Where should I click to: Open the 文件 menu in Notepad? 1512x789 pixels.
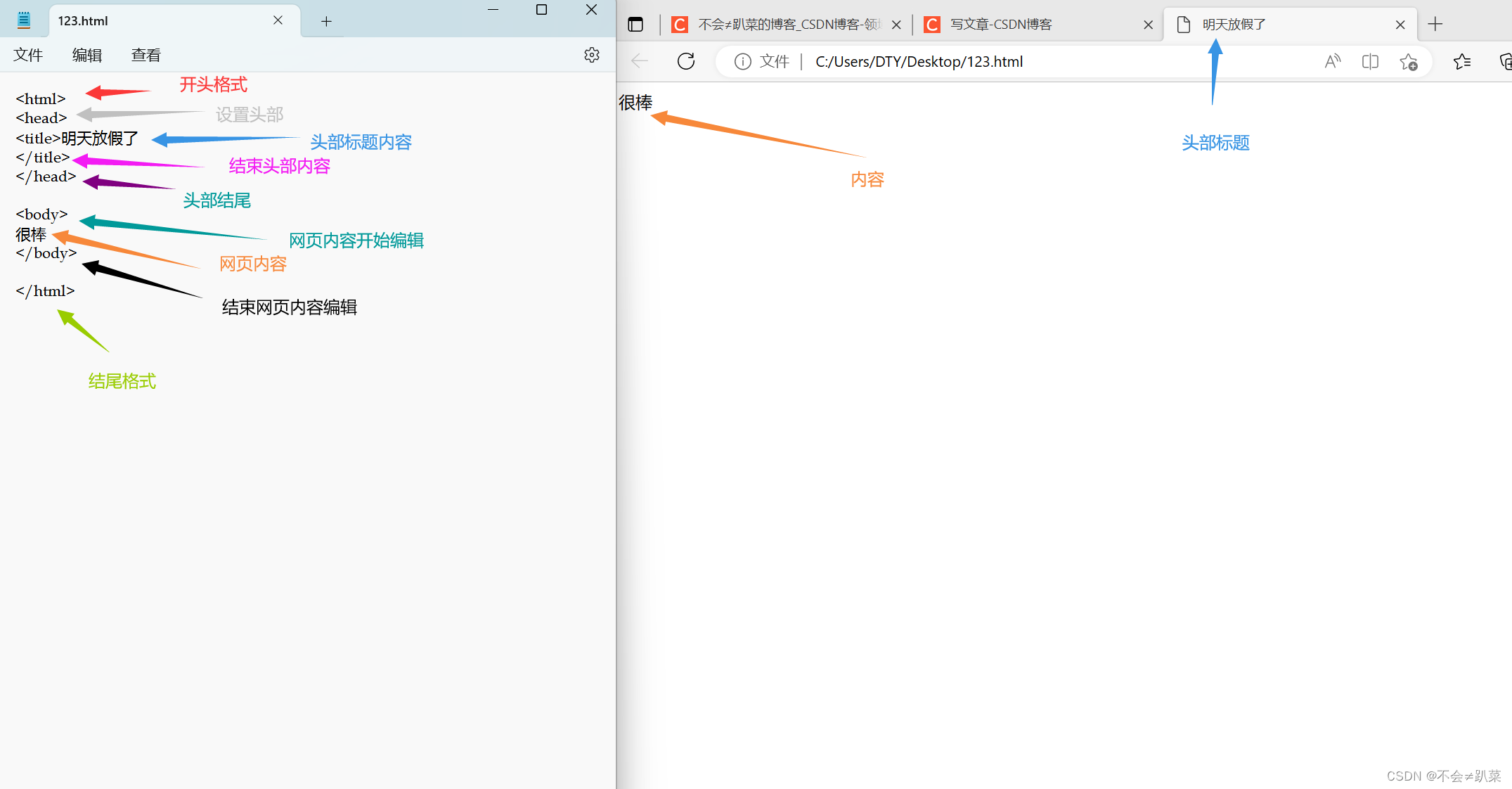pyautogui.click(x=28, y=55)
